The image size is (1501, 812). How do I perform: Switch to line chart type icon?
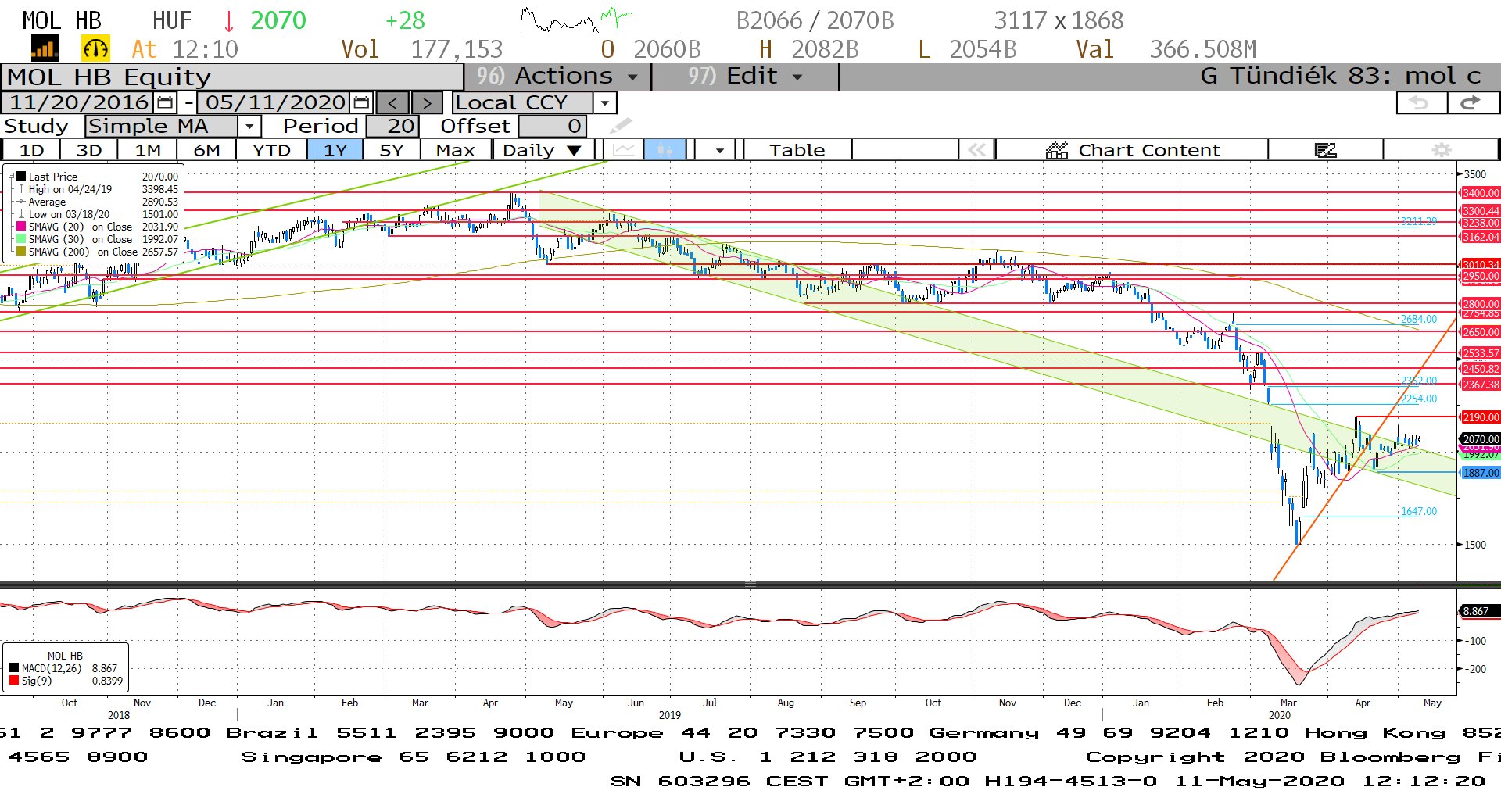pyautogui.click(x=623, y=149)
